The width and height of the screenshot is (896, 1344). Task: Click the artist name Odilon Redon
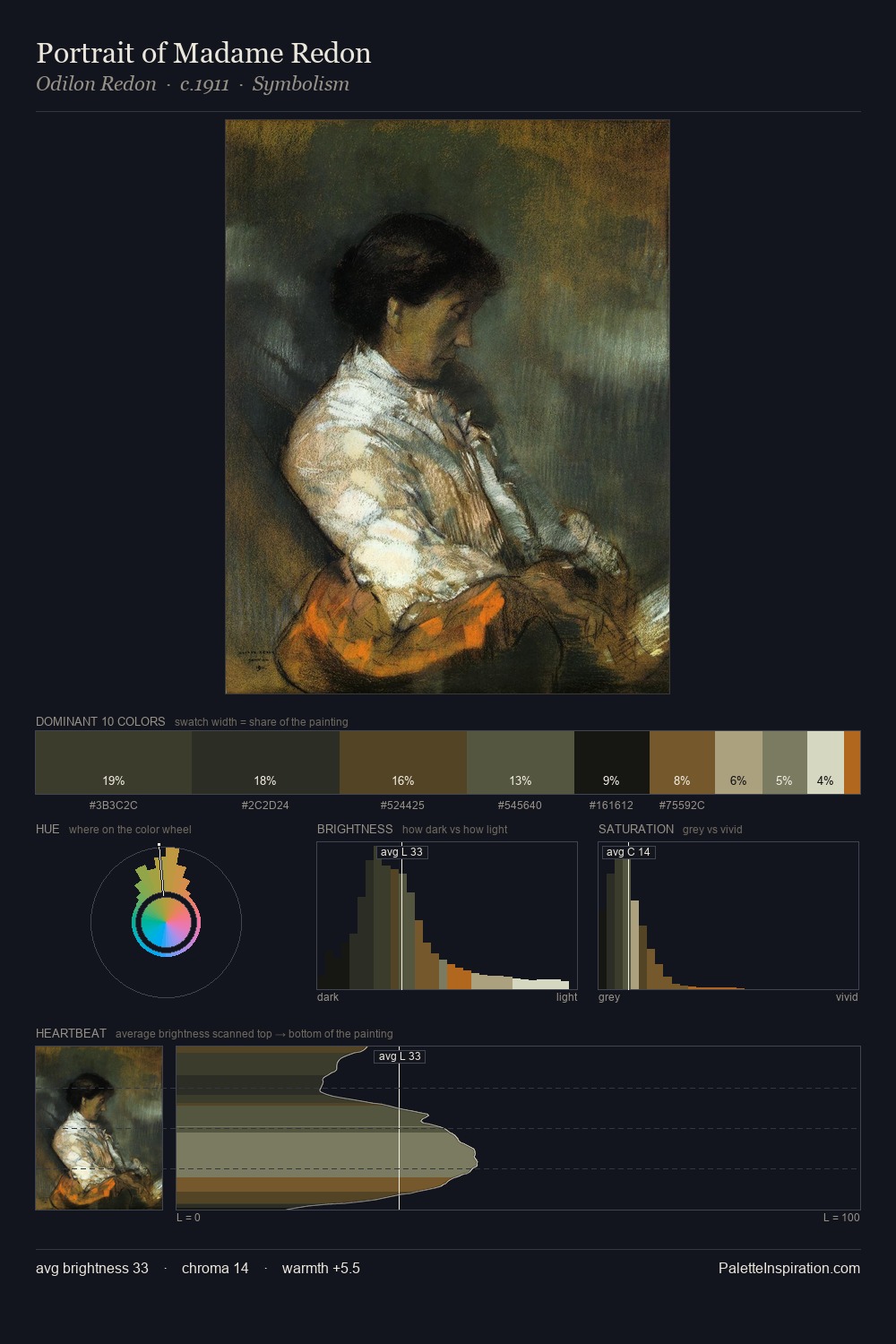point(96,84)
